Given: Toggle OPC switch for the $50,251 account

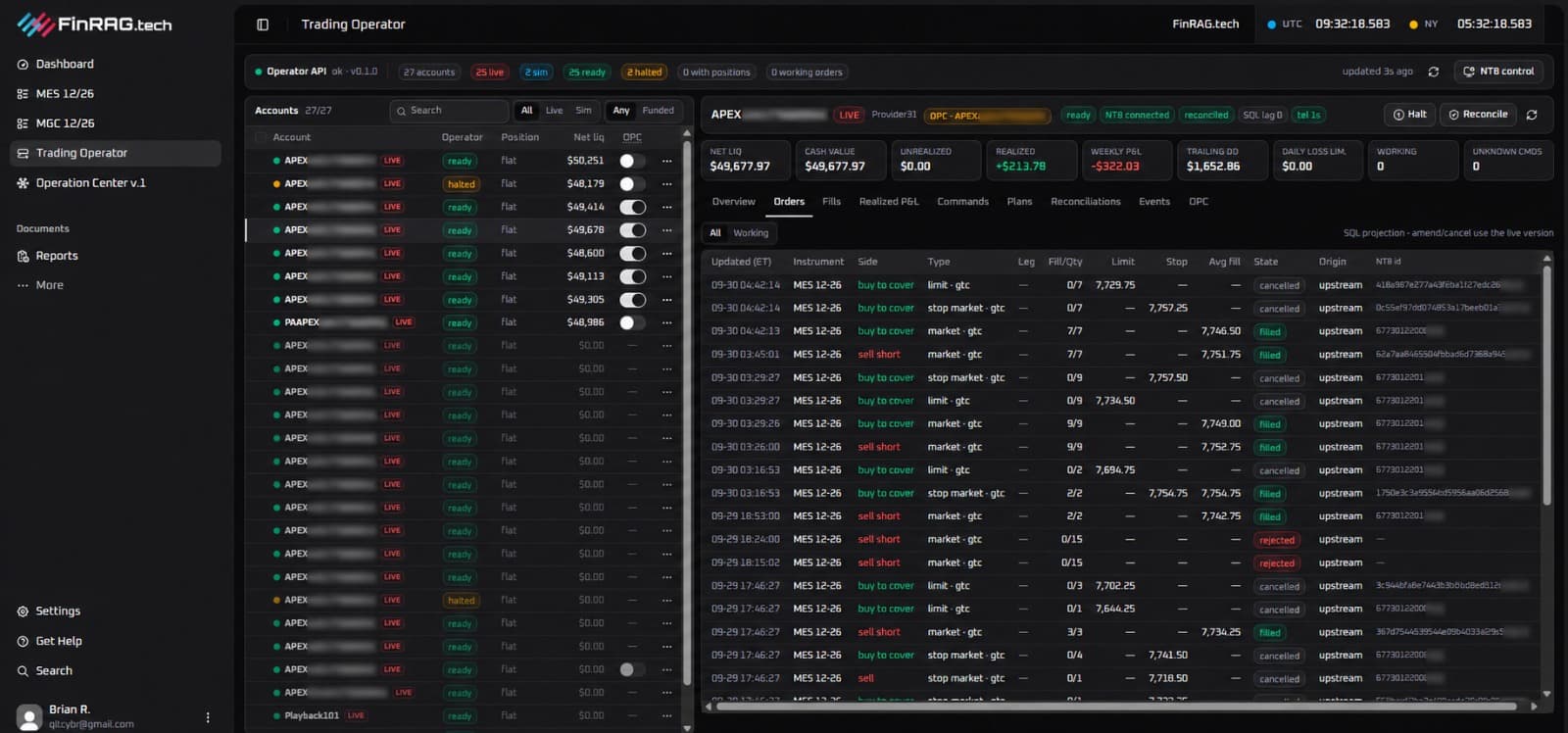Looking at the screenshot, I should 632,161.
